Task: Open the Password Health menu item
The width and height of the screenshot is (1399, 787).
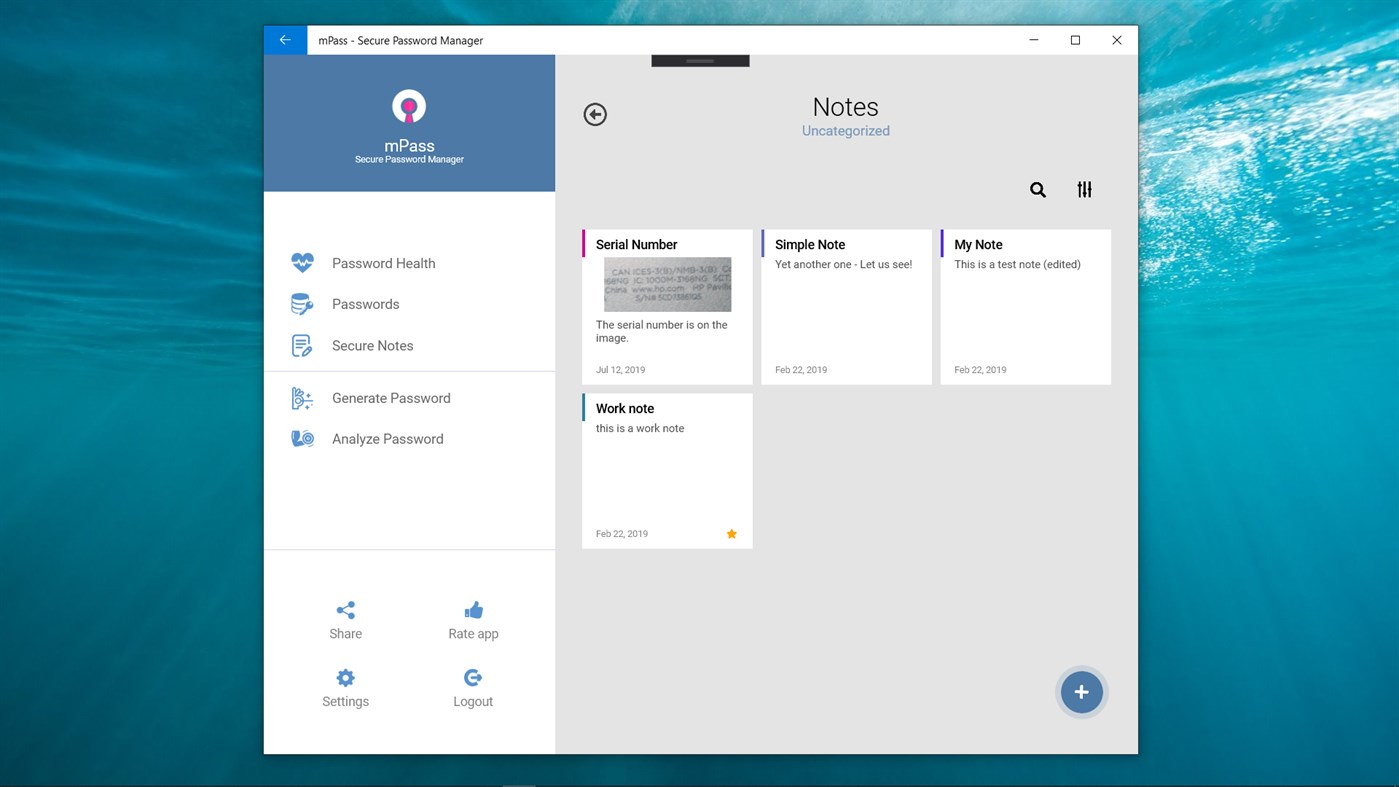Action: [409, 263]
